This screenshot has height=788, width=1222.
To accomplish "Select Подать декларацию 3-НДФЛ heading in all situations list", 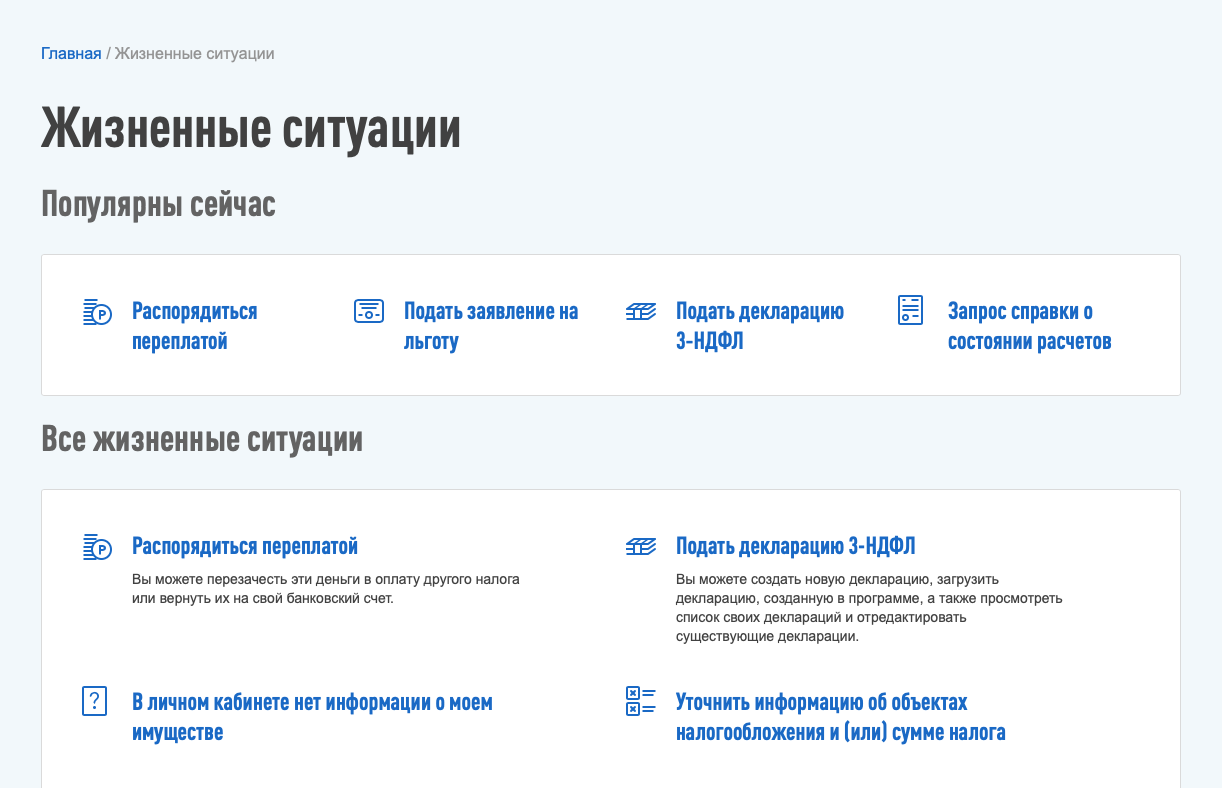I will tap(796, 546).
